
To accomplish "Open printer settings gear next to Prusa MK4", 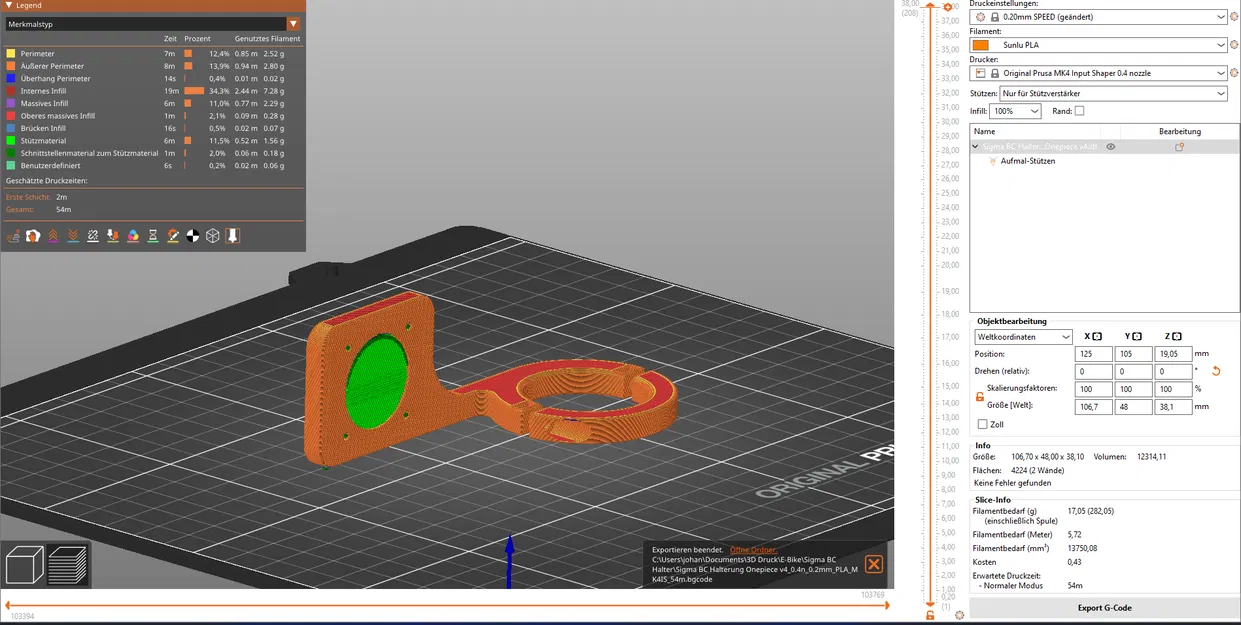I will click(x=1234, y=73).
